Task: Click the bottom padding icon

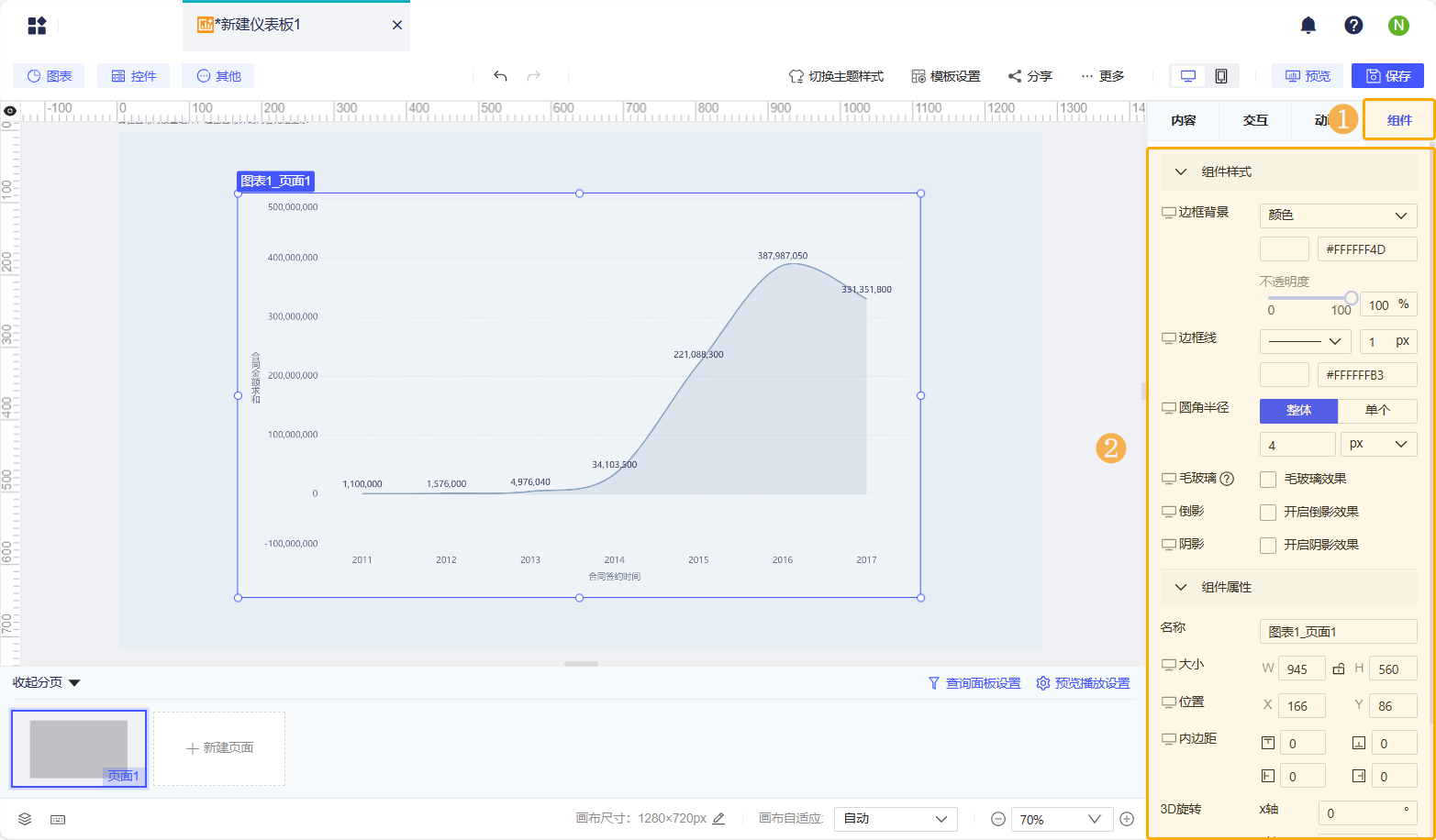Action: pos(1359,743)
